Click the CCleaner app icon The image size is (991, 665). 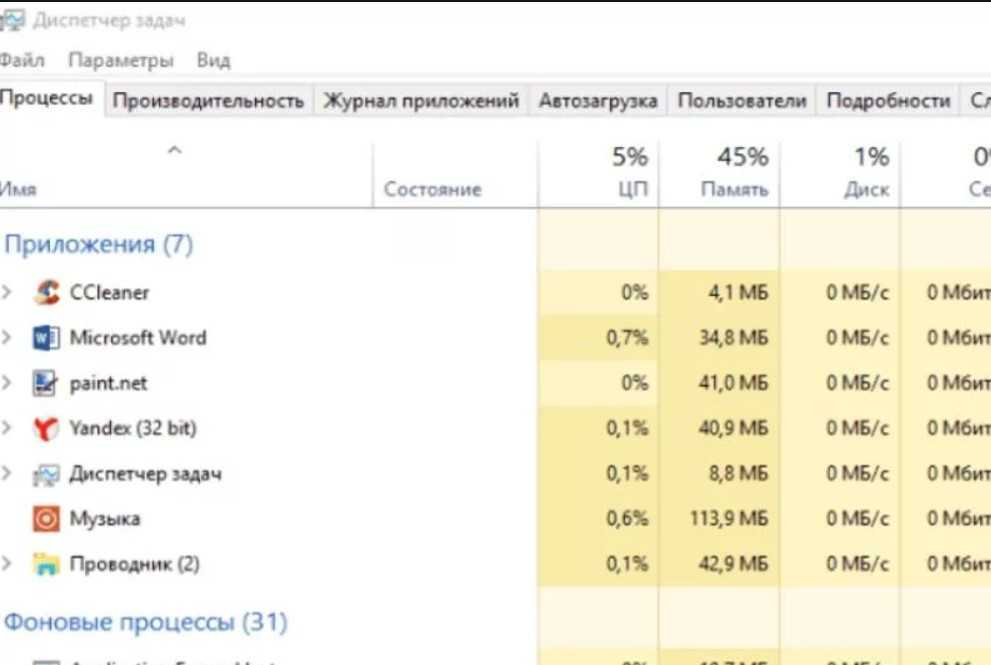pos(46,292)
